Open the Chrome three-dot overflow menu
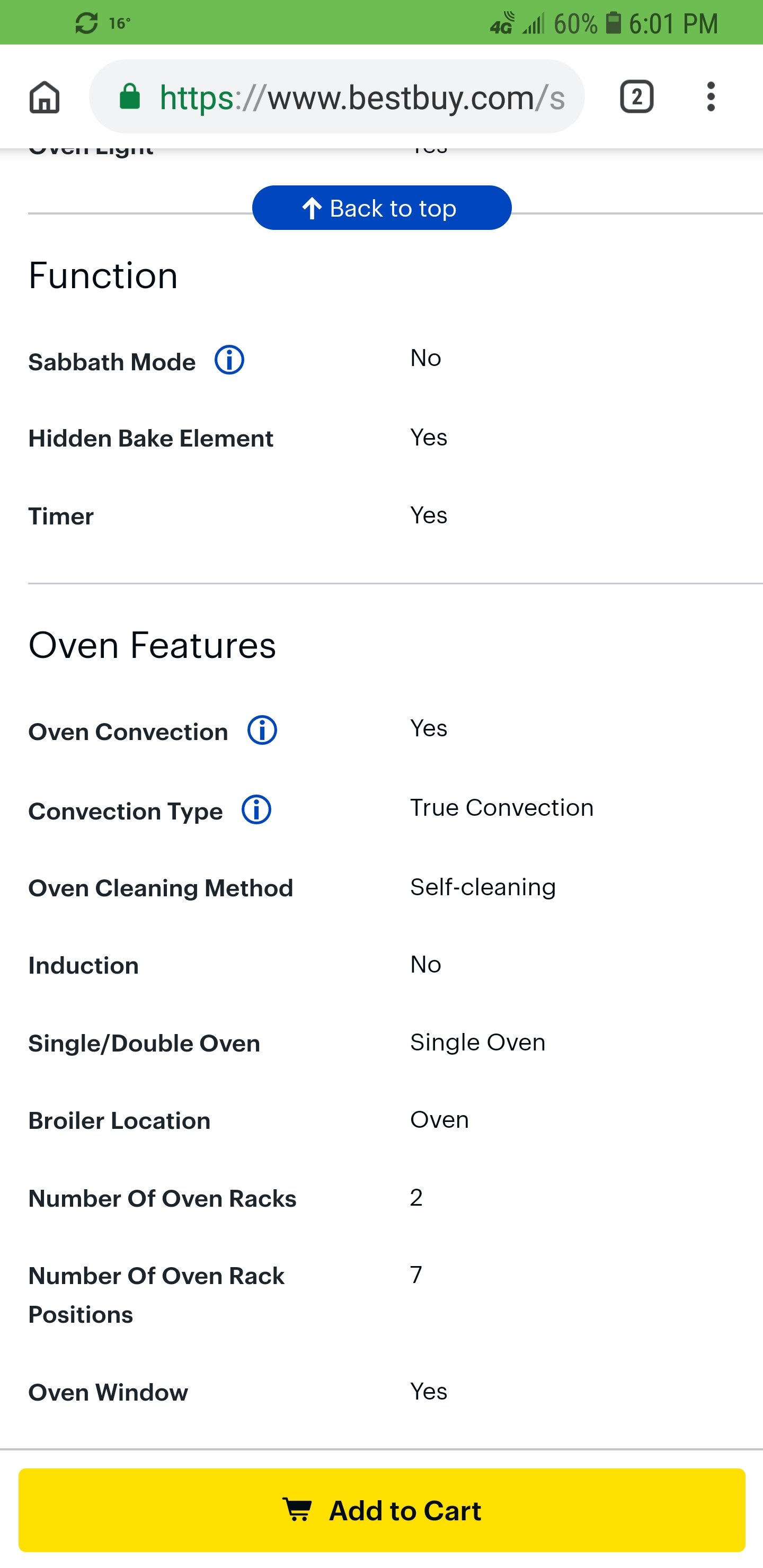 coord(711,97)
